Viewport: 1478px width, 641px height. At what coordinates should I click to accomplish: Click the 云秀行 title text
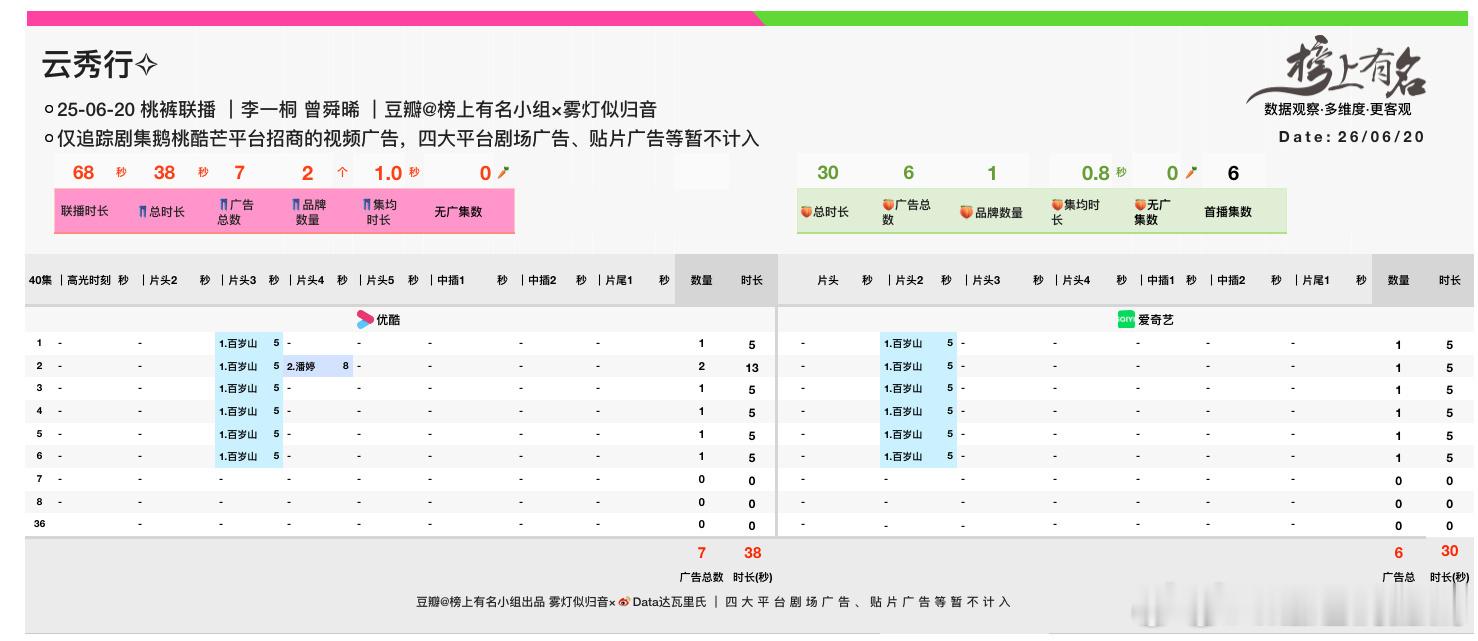tap(88, 66)
